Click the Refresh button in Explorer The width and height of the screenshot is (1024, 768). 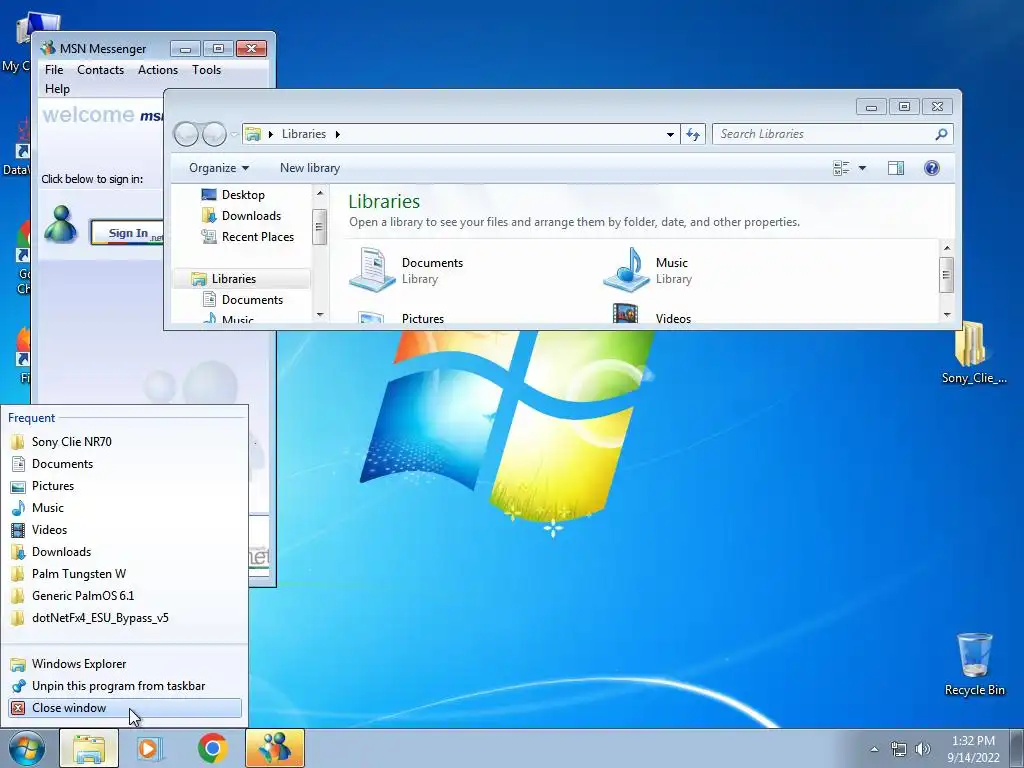(x=693, y=135)
